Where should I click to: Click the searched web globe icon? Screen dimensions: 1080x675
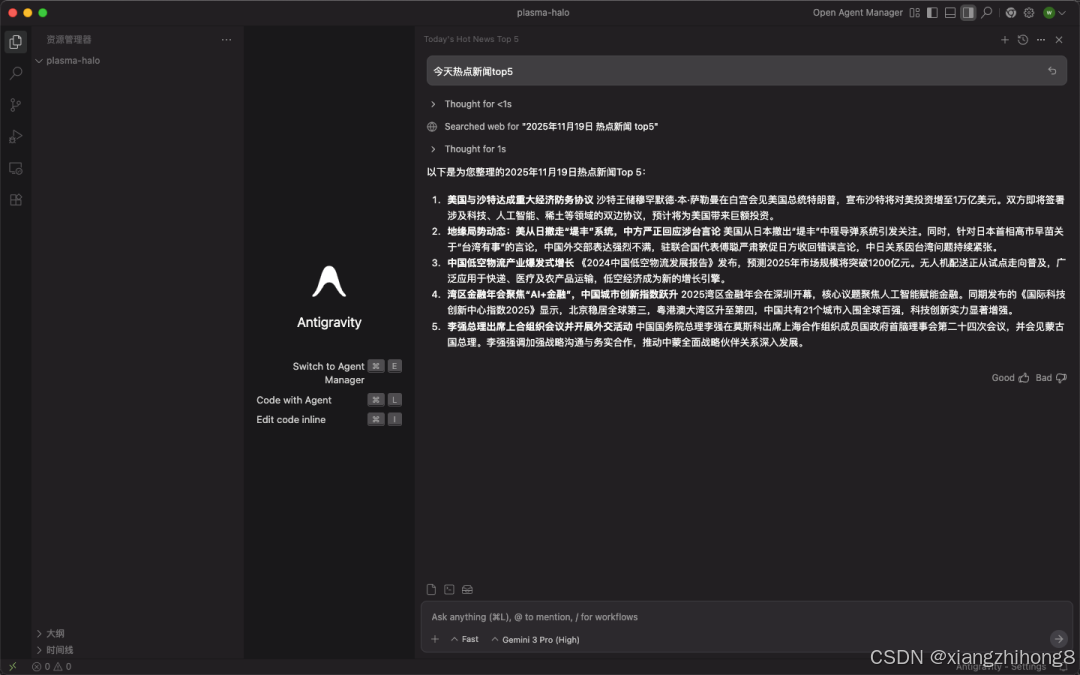432,127
